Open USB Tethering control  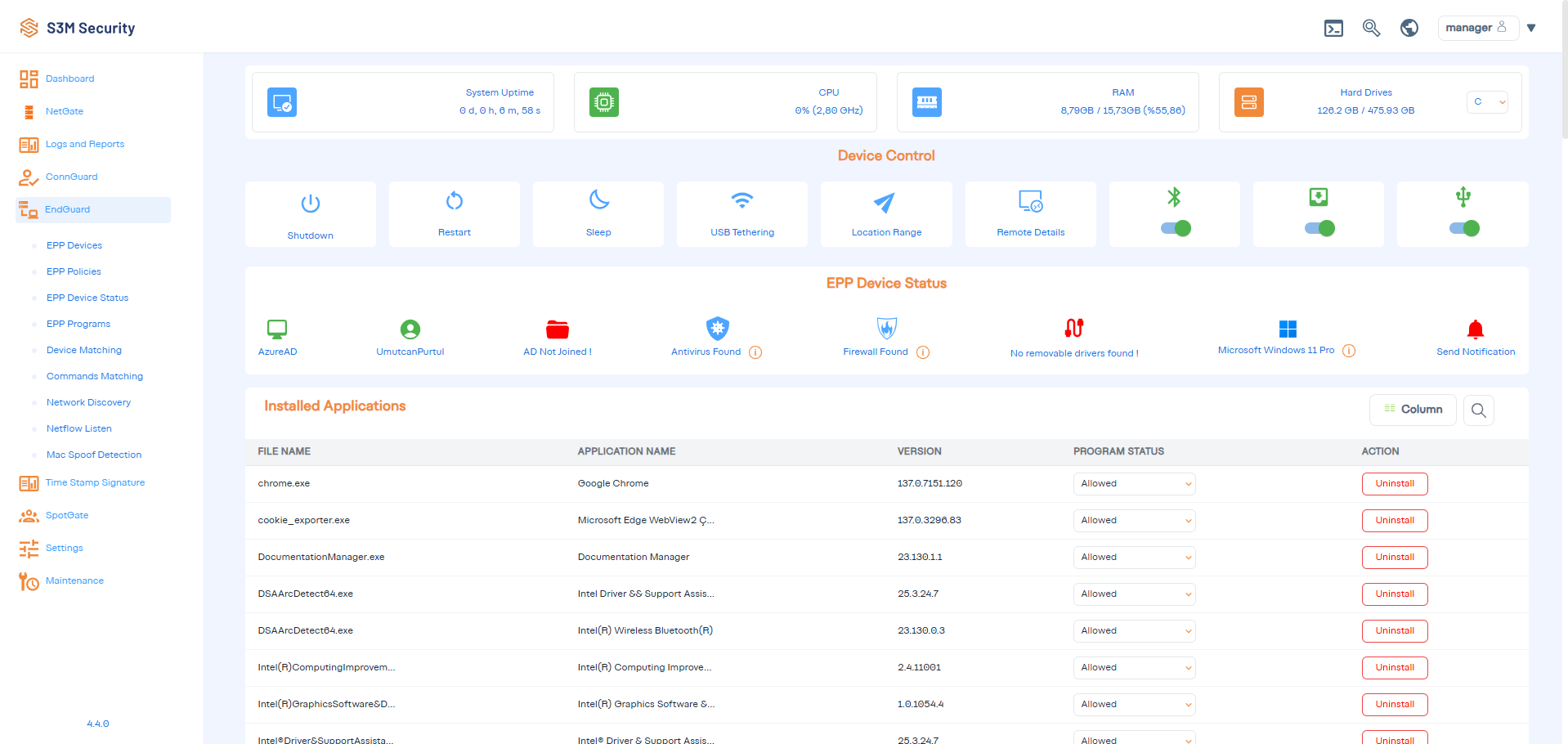tap(742, 200)
